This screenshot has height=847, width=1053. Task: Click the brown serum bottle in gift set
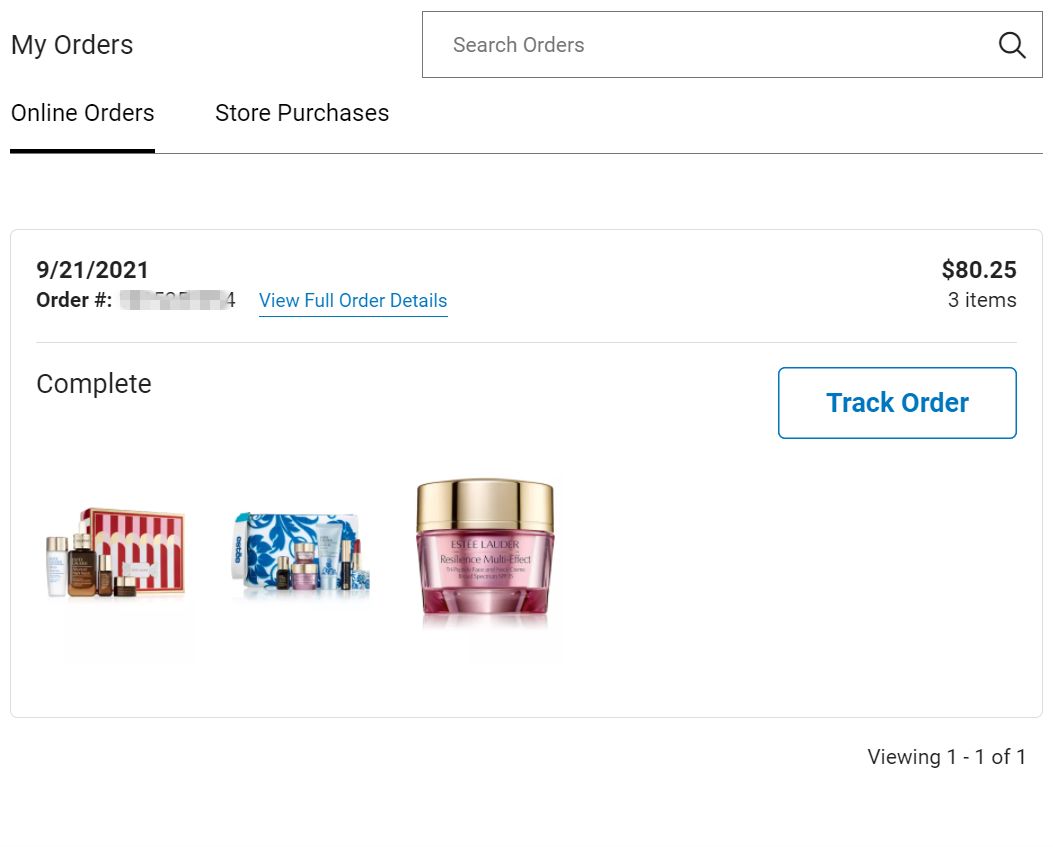coord(81,566)
